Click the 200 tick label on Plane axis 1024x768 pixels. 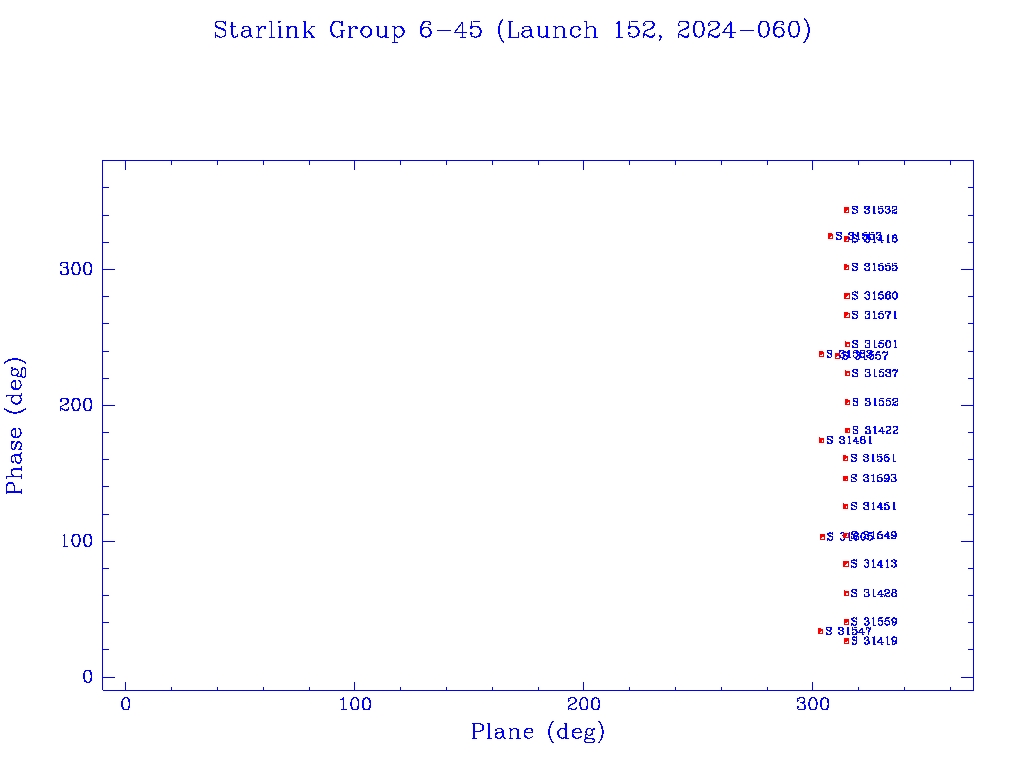tap(584, 704)
